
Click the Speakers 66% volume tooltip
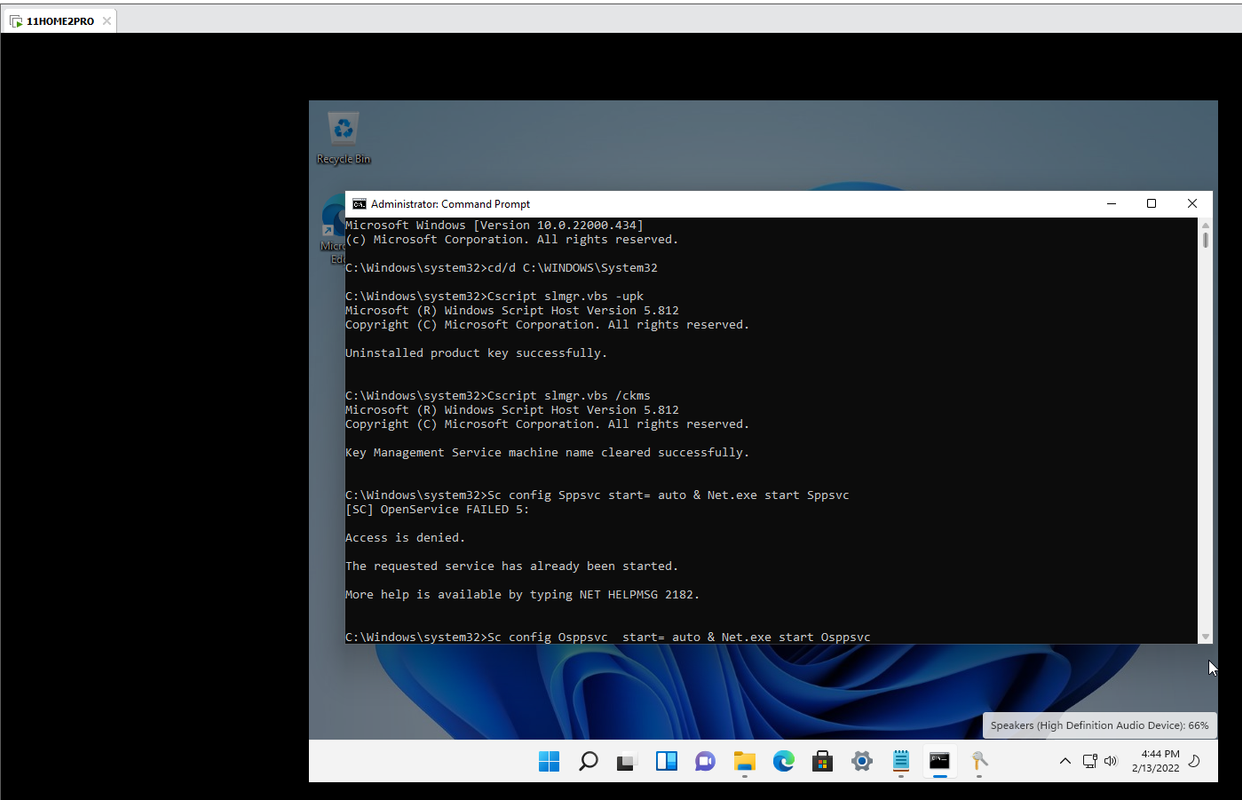[1100, 725]
